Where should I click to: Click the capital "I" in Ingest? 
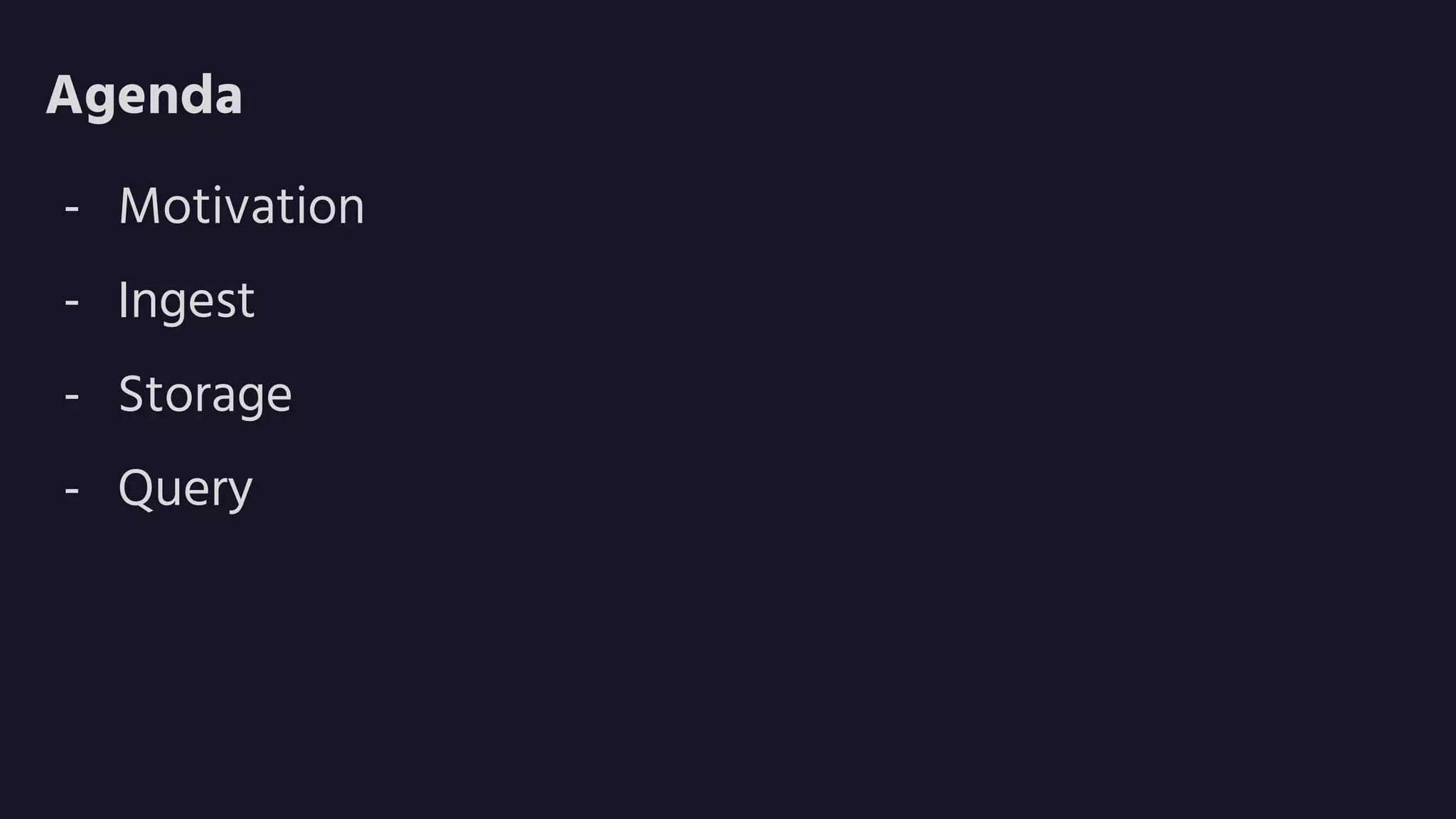(123, 300)
